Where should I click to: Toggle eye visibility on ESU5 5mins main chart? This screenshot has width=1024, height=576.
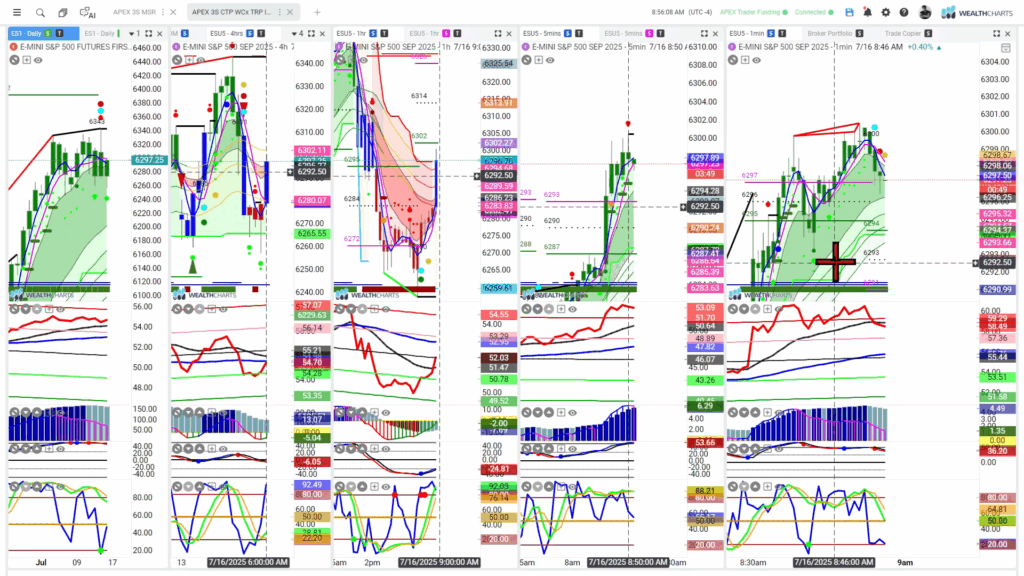pos(550,60)
